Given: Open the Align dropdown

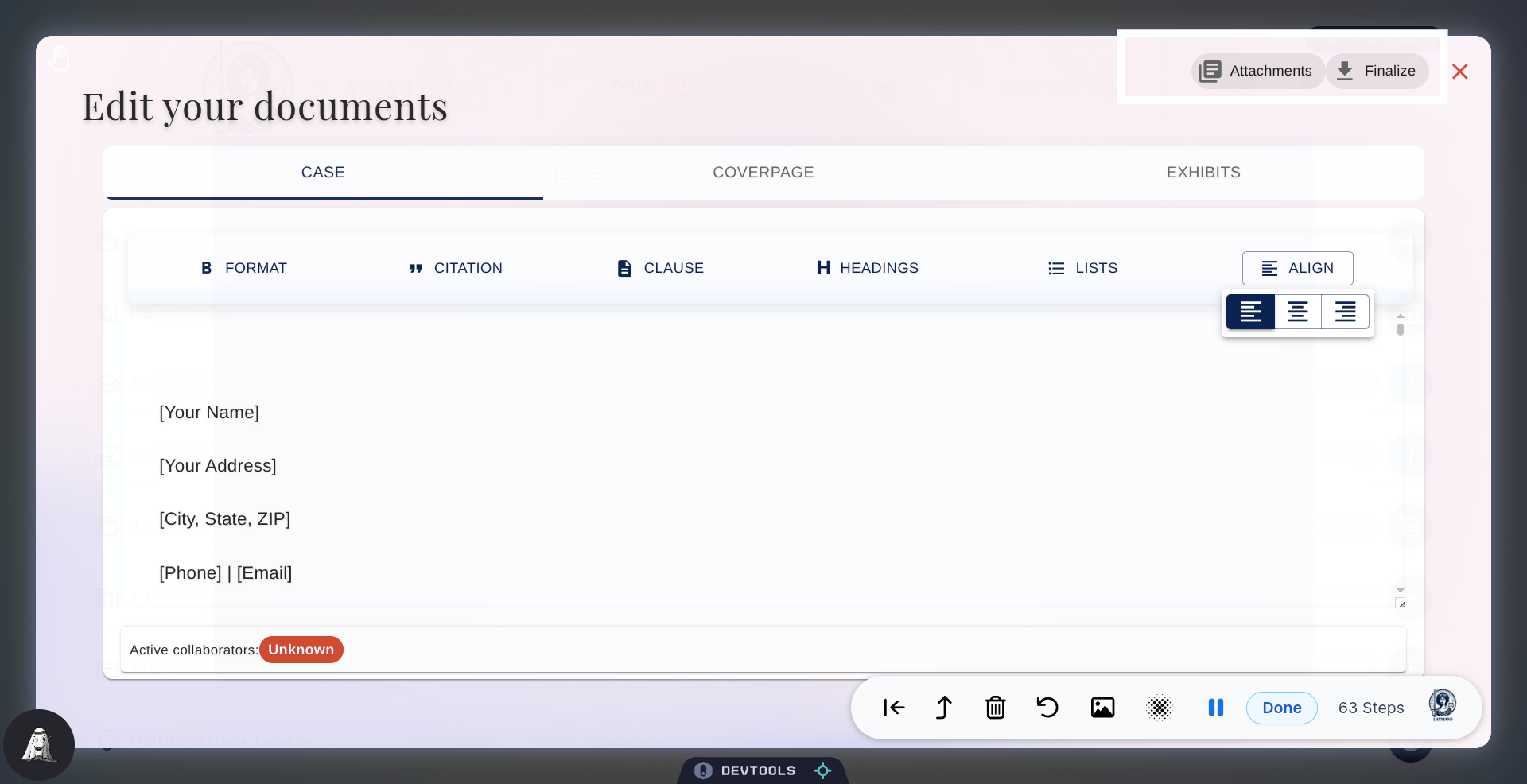Looking at the screenshot, I should (x=1297, y=268).
